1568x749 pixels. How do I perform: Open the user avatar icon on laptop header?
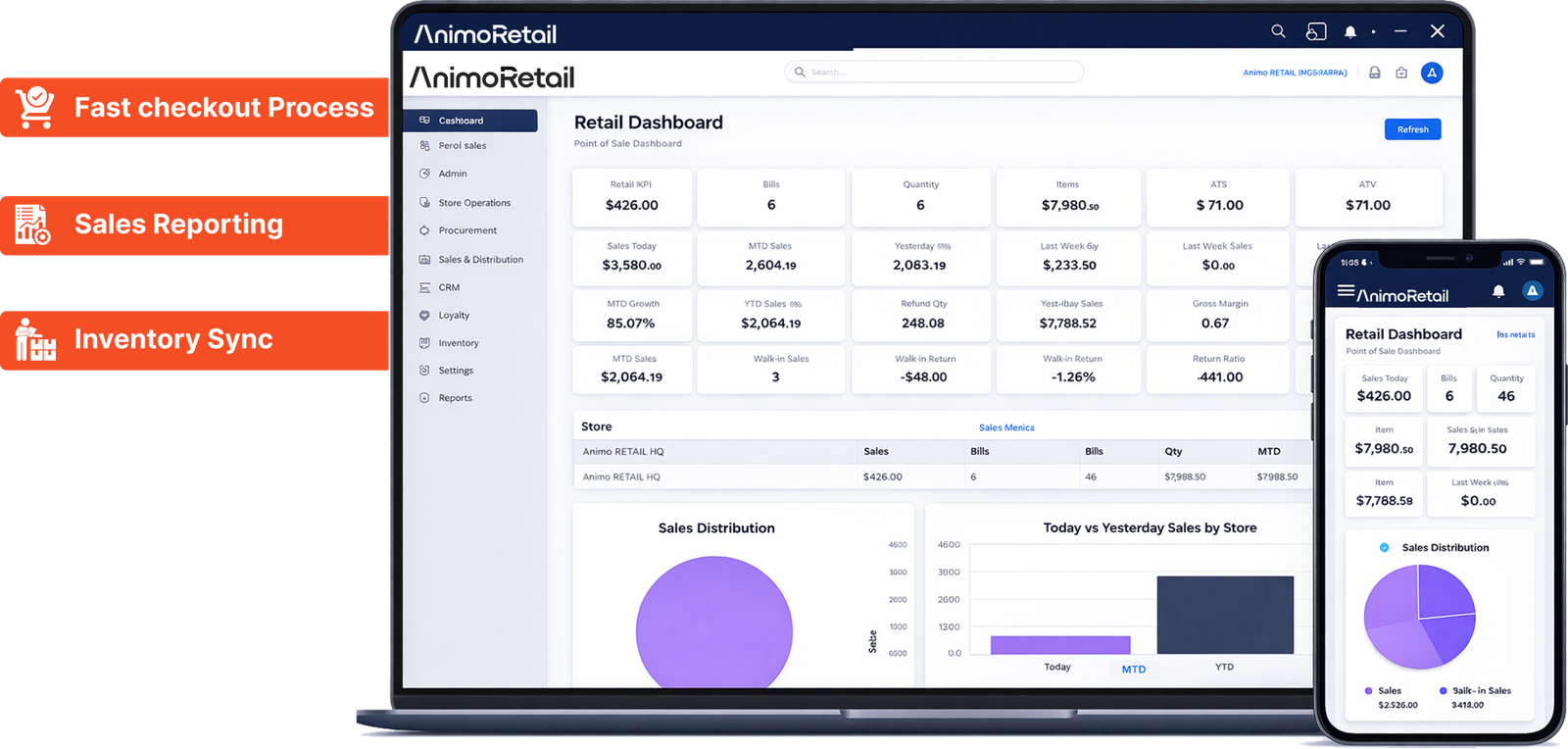[x=1432, y=73]
